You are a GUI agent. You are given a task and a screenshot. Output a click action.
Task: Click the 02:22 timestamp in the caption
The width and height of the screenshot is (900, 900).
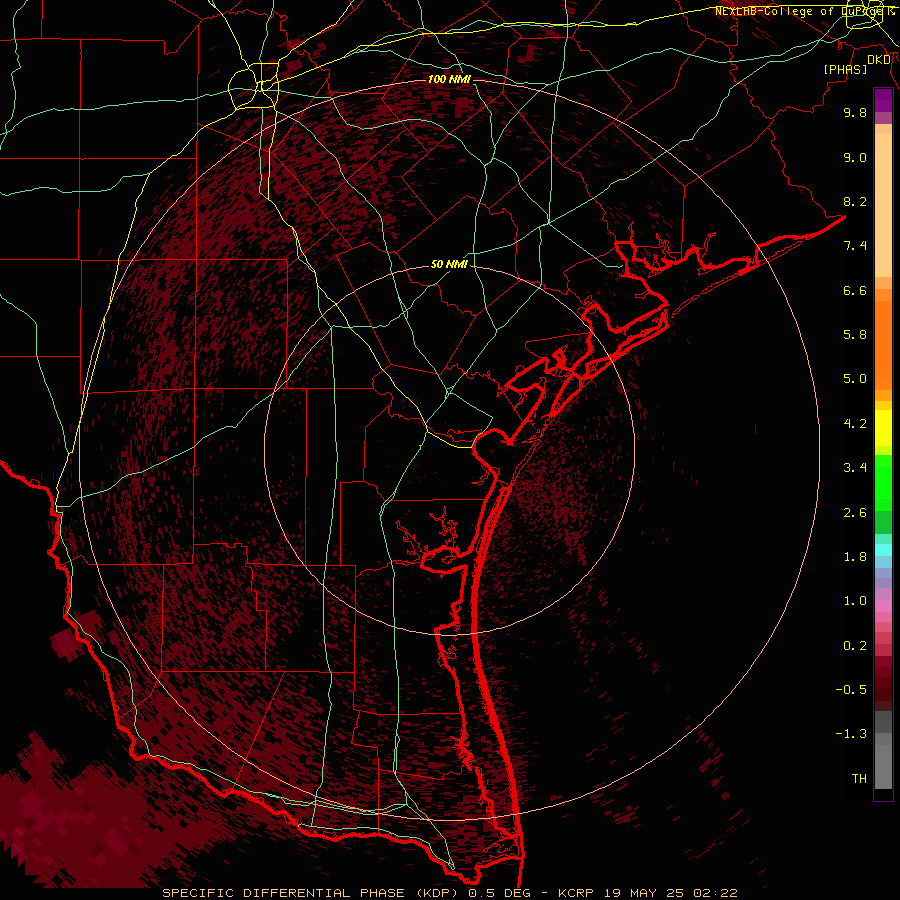(x=715, y=893)
